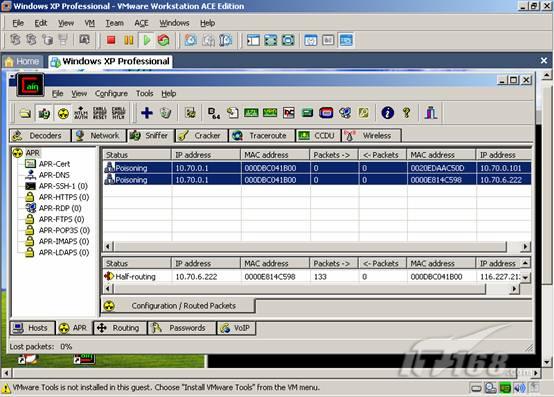Select APR-DNS in the tree
This screenshot has width=554, height=397.
point(54,175)
